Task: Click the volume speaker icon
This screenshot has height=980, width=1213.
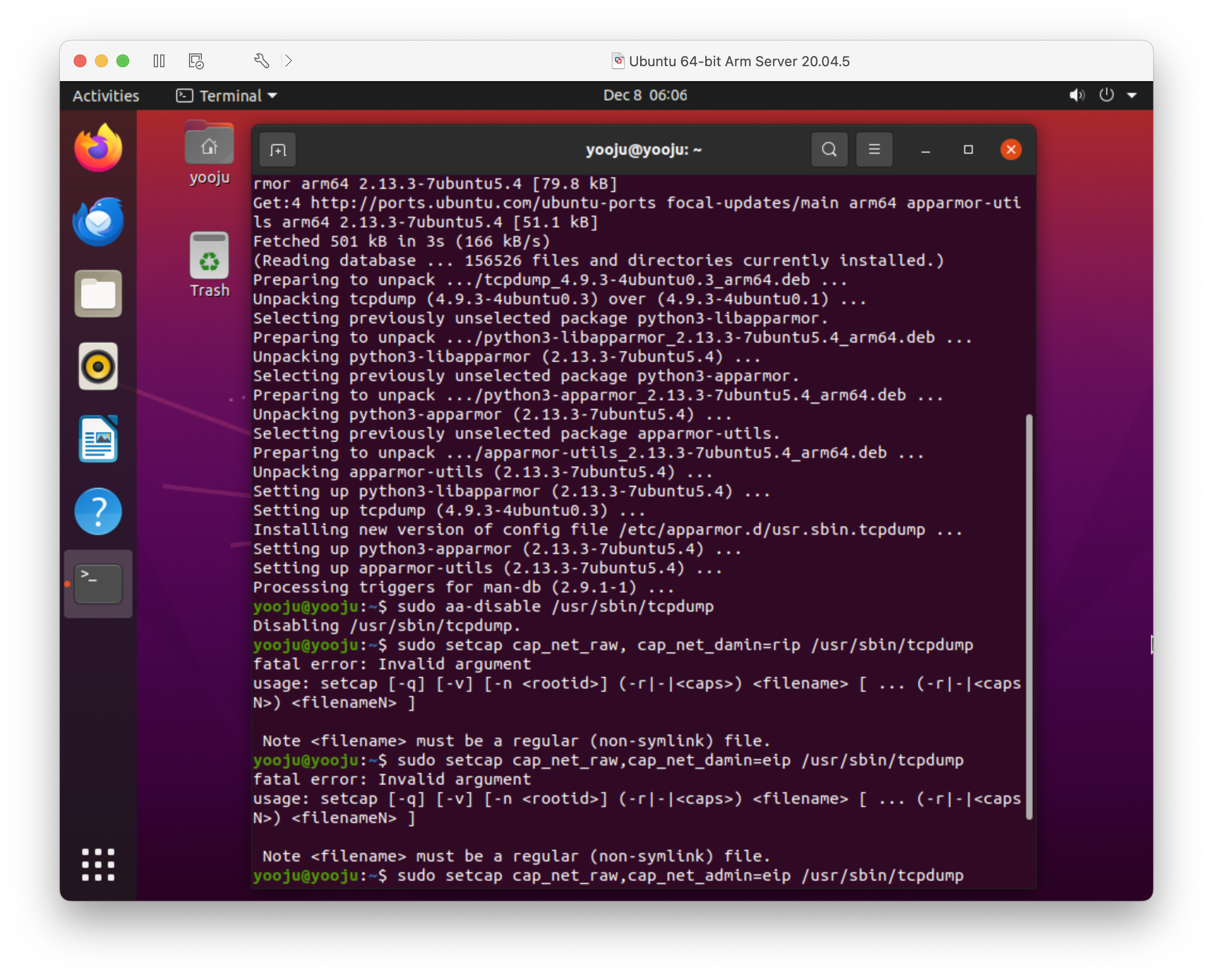Action: coord(1076,96)
